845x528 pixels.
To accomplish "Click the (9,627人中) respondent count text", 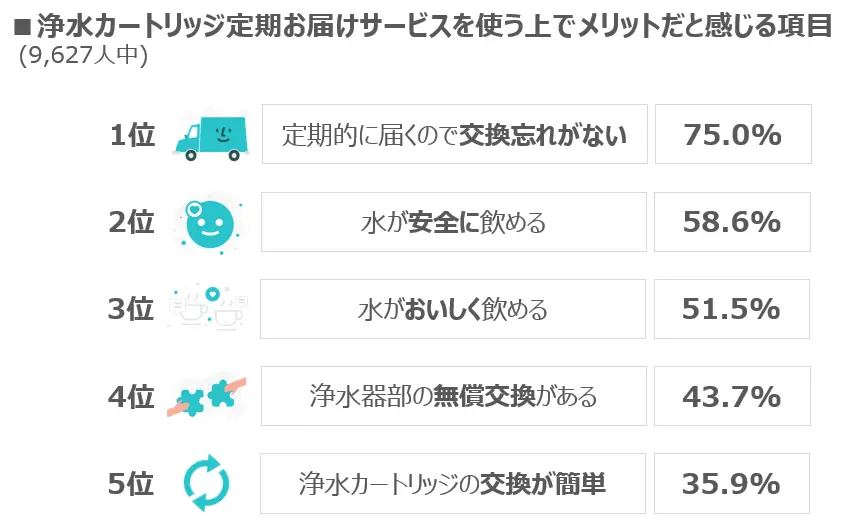I will coord(84,55).
